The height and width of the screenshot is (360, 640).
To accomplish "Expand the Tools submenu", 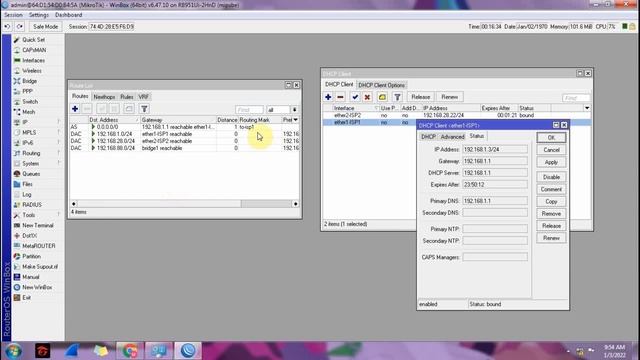I will pos(29,215).
